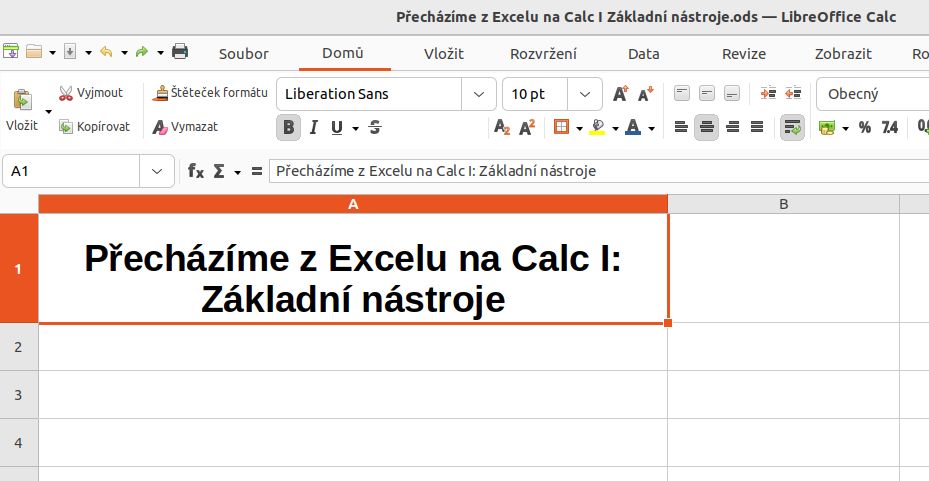Open underline style dropdown arrow
The height and width of the screenshot is (481, 929).
[355, 129]
